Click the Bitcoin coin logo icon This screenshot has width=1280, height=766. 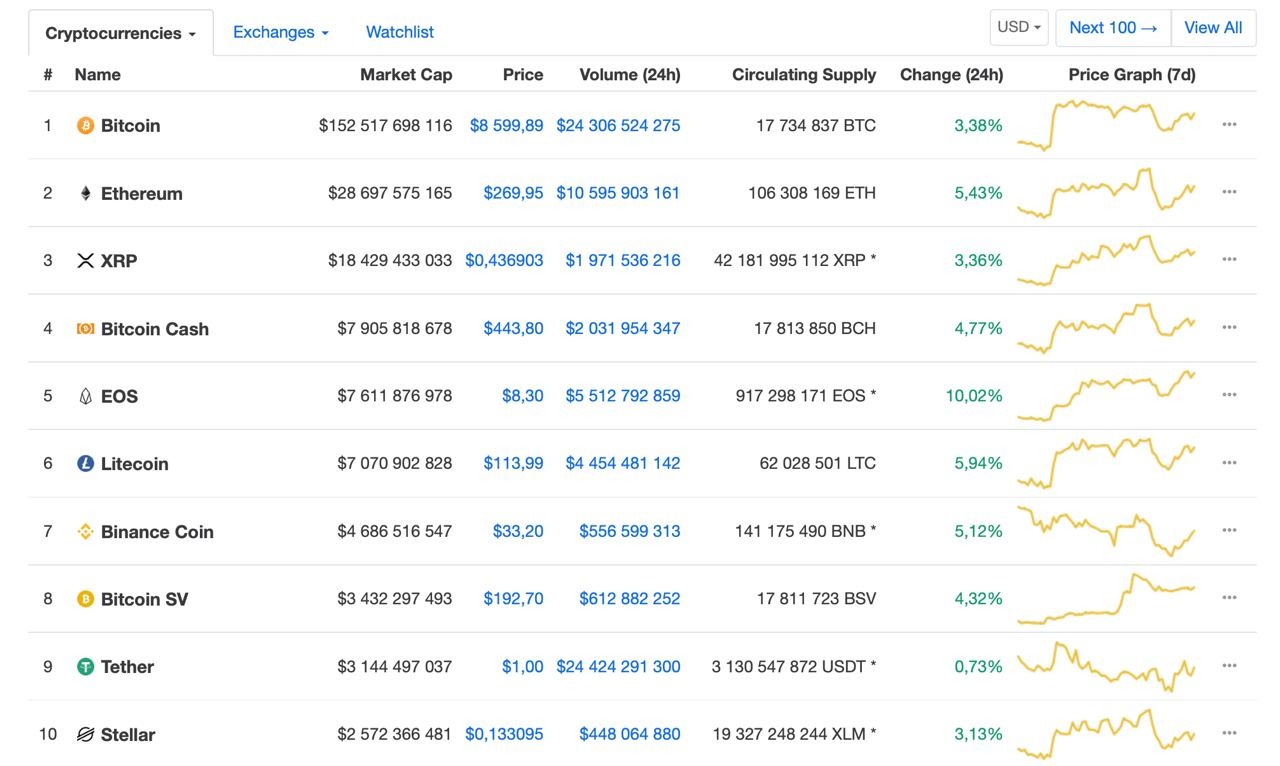[x=85, y=126]
